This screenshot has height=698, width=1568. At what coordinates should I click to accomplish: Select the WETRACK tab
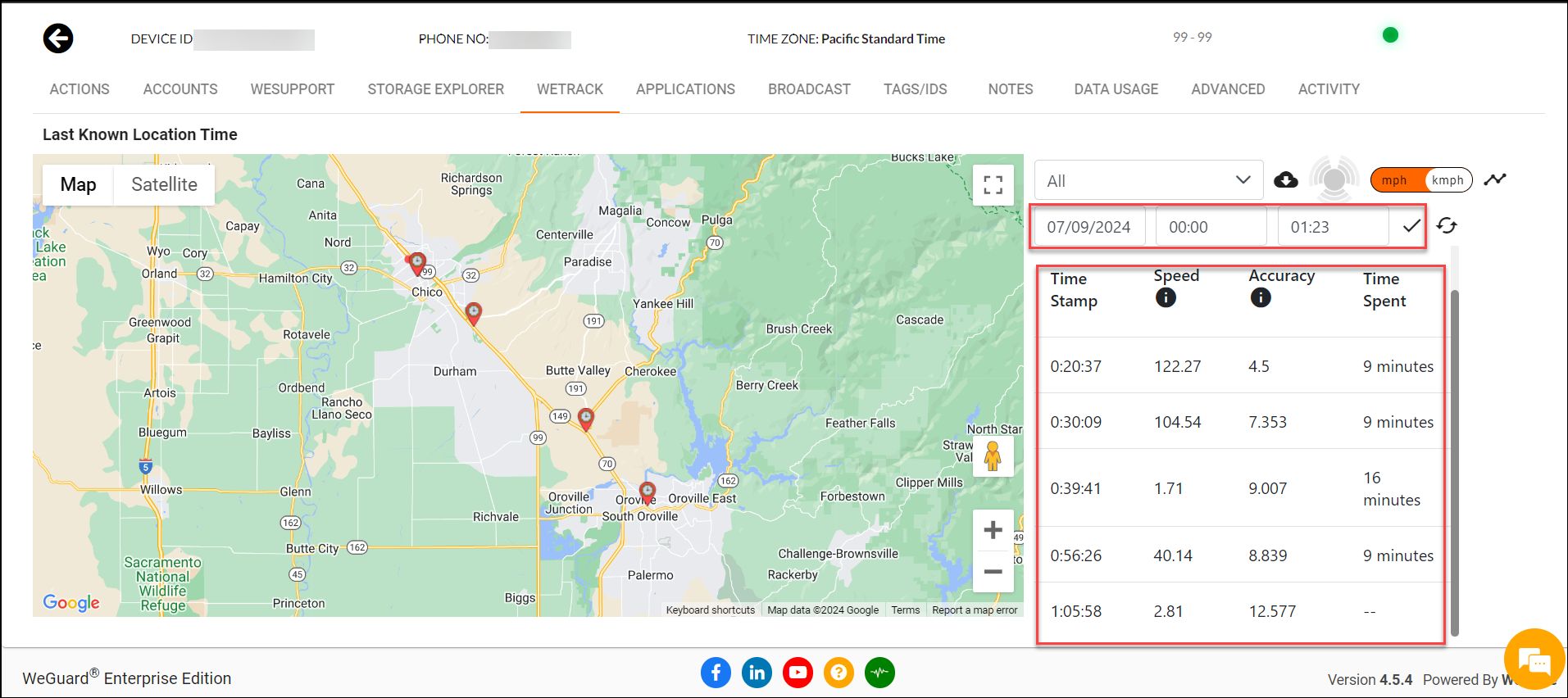pyautogui.click(x=570, y=89)
